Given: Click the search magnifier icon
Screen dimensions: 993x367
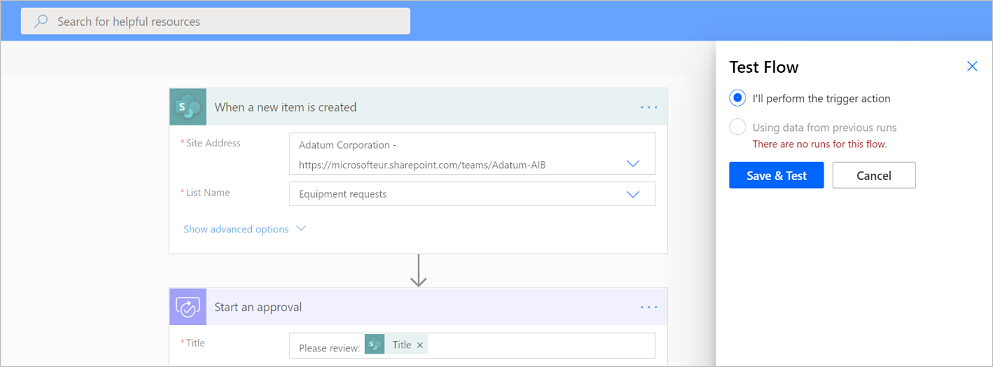Looking at the screenshot, I should click(x=41, y=22).
